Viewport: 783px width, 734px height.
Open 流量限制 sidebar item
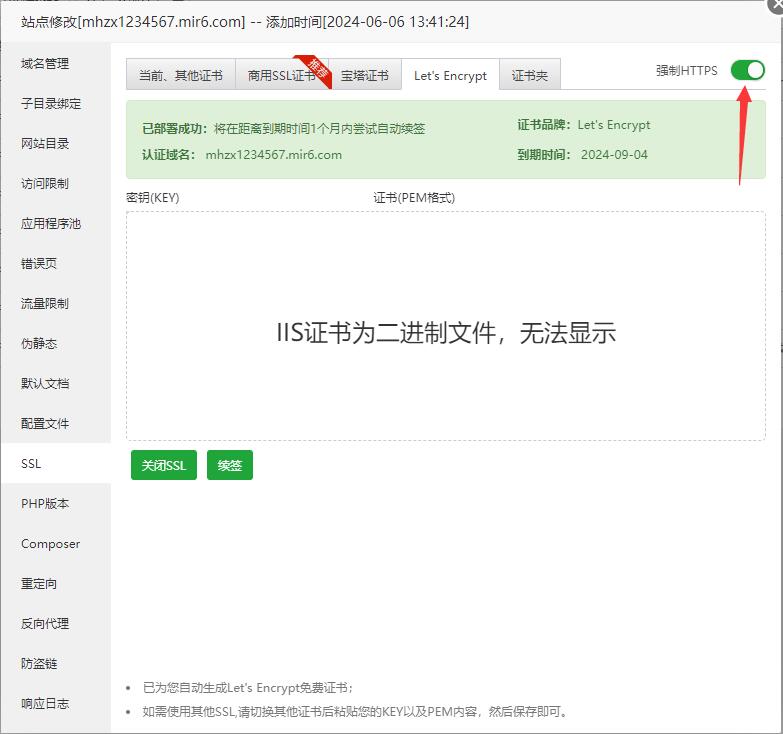coord(45,304)
